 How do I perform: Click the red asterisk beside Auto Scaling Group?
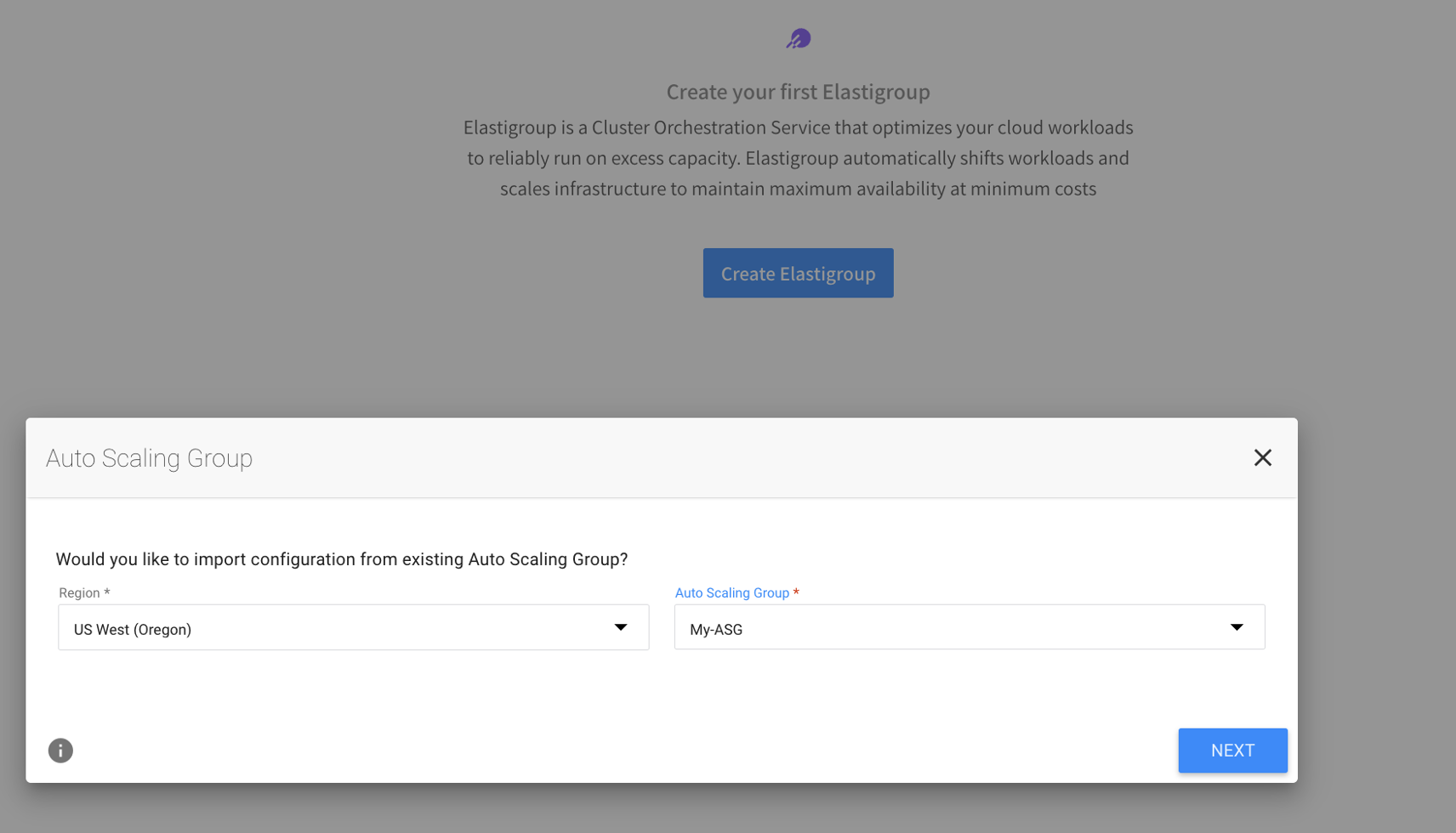coord(796,593)
